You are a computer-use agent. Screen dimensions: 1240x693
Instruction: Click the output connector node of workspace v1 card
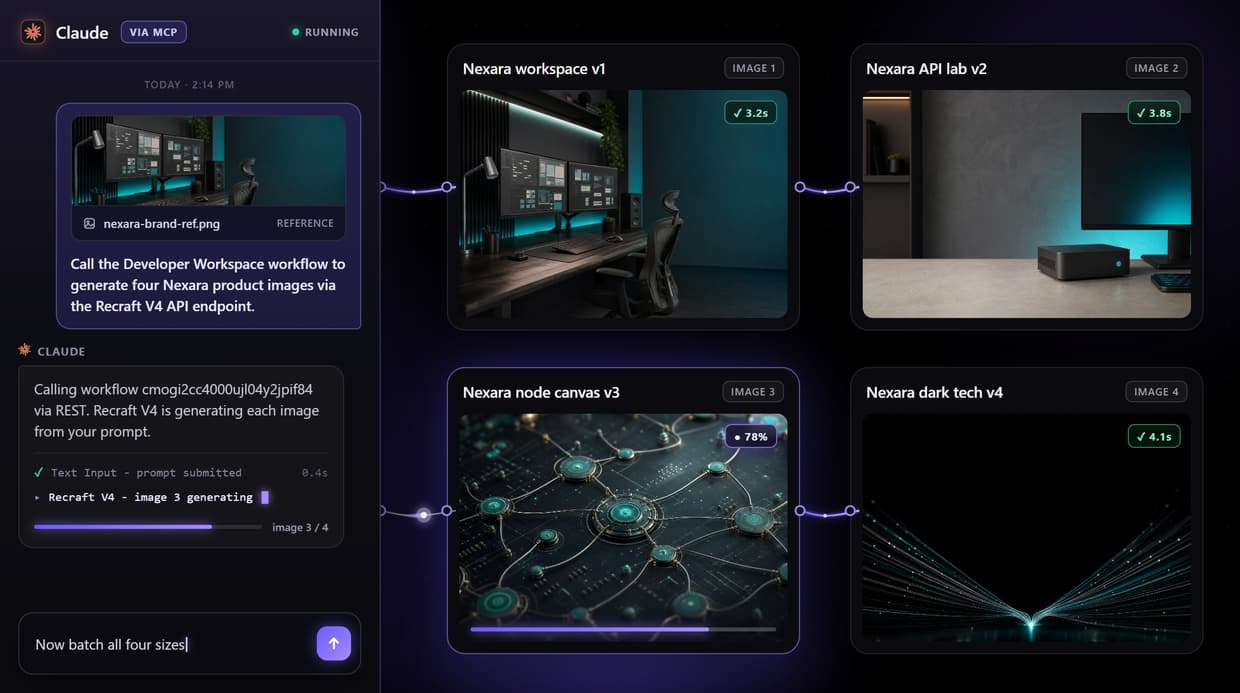(x=799, y=186)
